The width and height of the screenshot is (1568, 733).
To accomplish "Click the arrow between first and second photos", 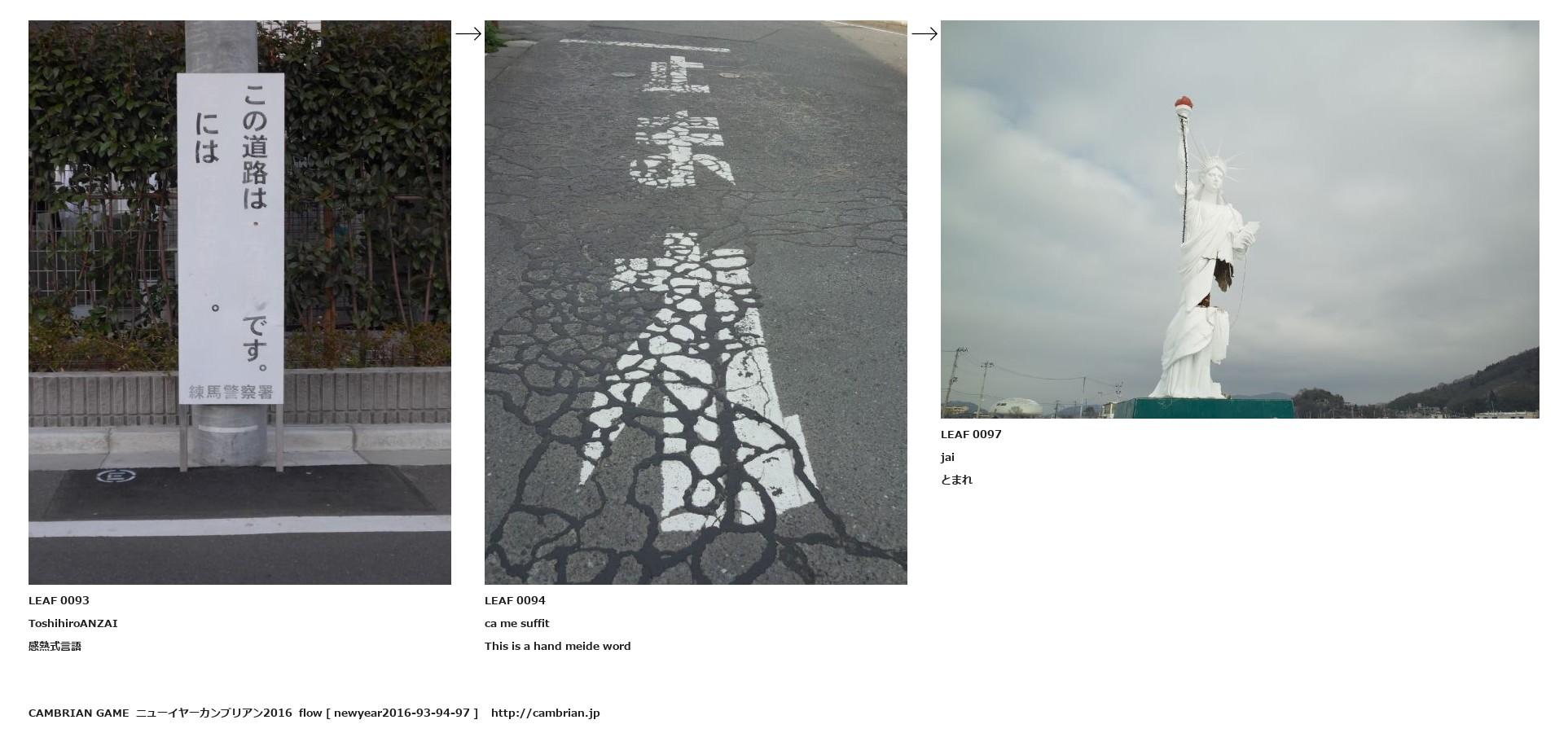I will pyautogui.click(x=468, y=33).
